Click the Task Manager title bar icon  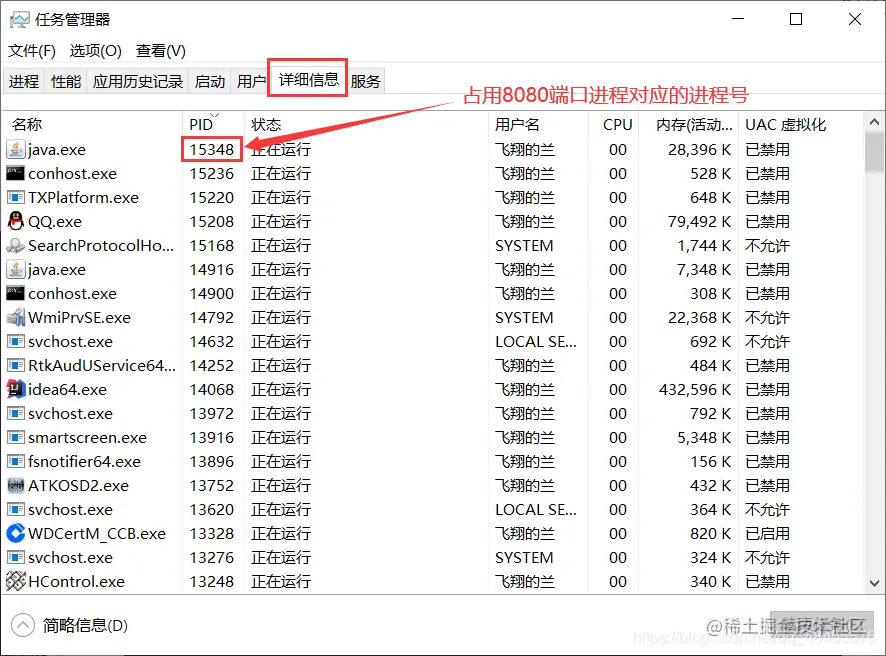pyautogui.click(x=19, y=20)
